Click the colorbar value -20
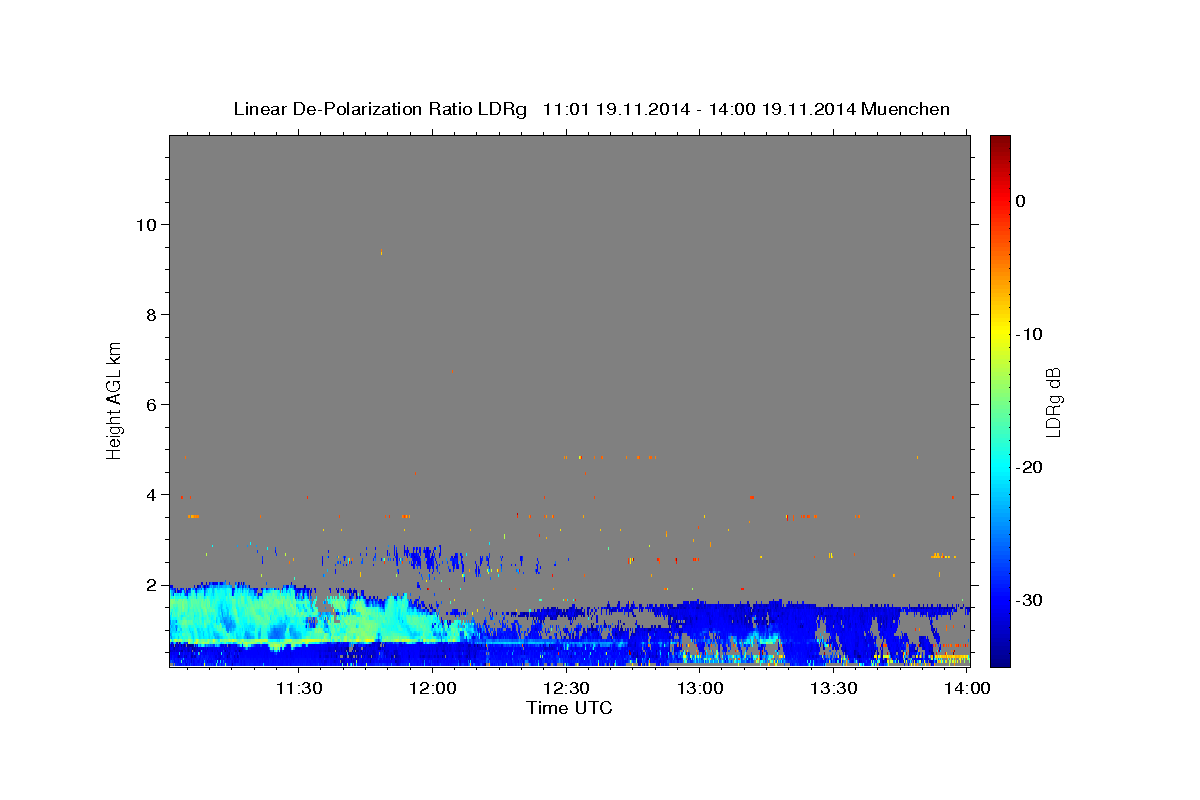This screenshot has height=800, width=1200. pyautogui.click(x=1029, y=467)
